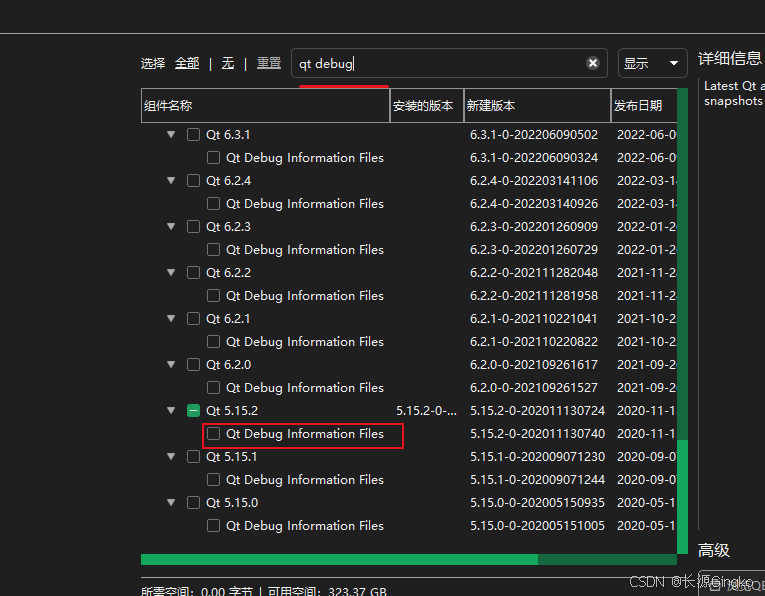Collapse the Qt 6.2.0 tree node

pyautogui.click(x=171, y=364)
